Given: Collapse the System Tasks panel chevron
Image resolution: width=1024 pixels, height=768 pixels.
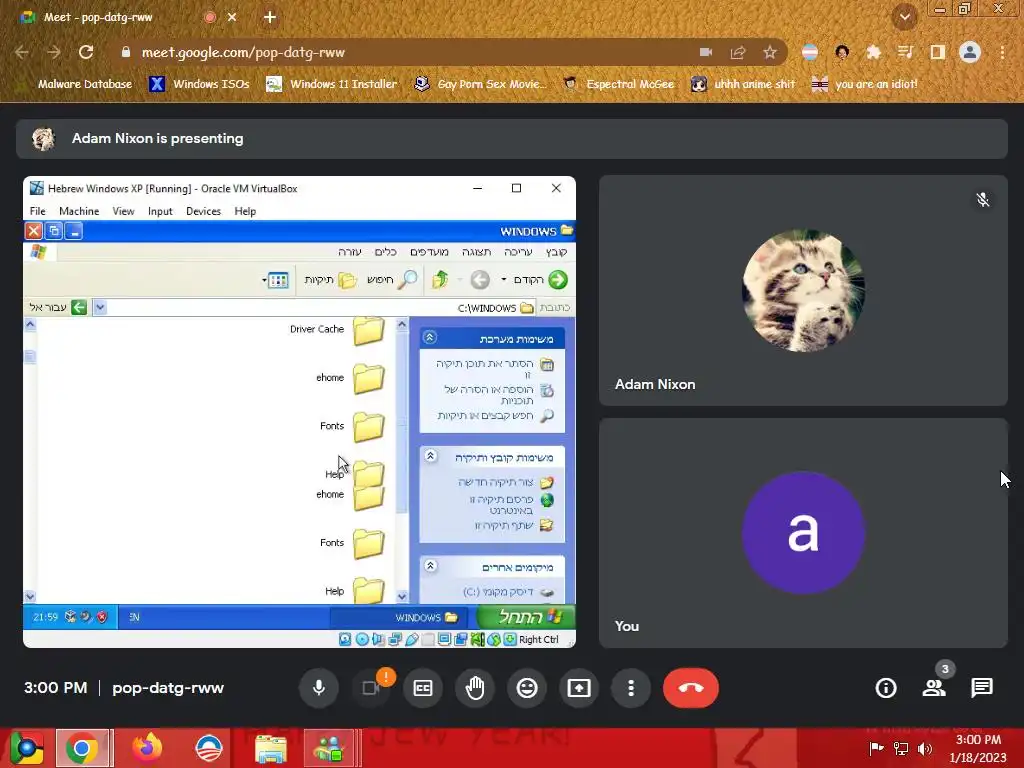Looking at the screenshot, I should click(x=430, y=338).
